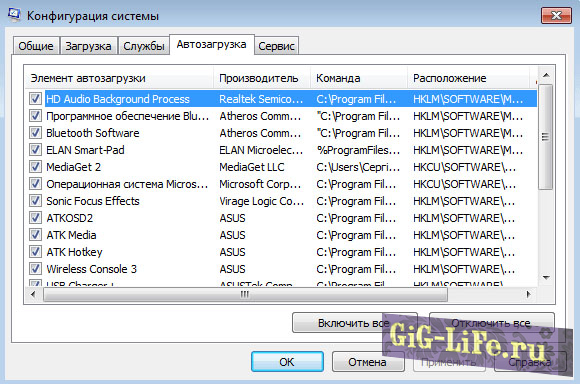This screenshot has width=580, height=384.
Task: Confirm with the OK button
Action: pos(287,361)
